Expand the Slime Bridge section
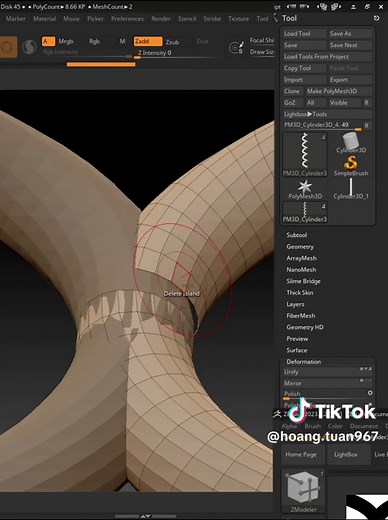Screen dimensions: 388x520 (x=303, y=281)
